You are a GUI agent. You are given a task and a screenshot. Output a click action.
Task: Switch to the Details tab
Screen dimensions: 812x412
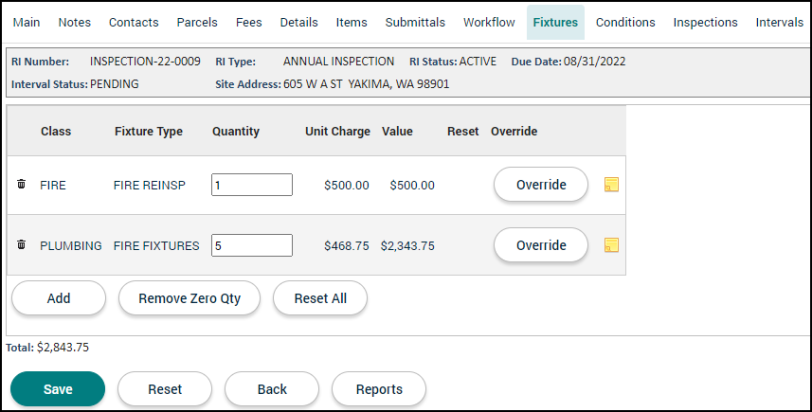coord(299,22)
